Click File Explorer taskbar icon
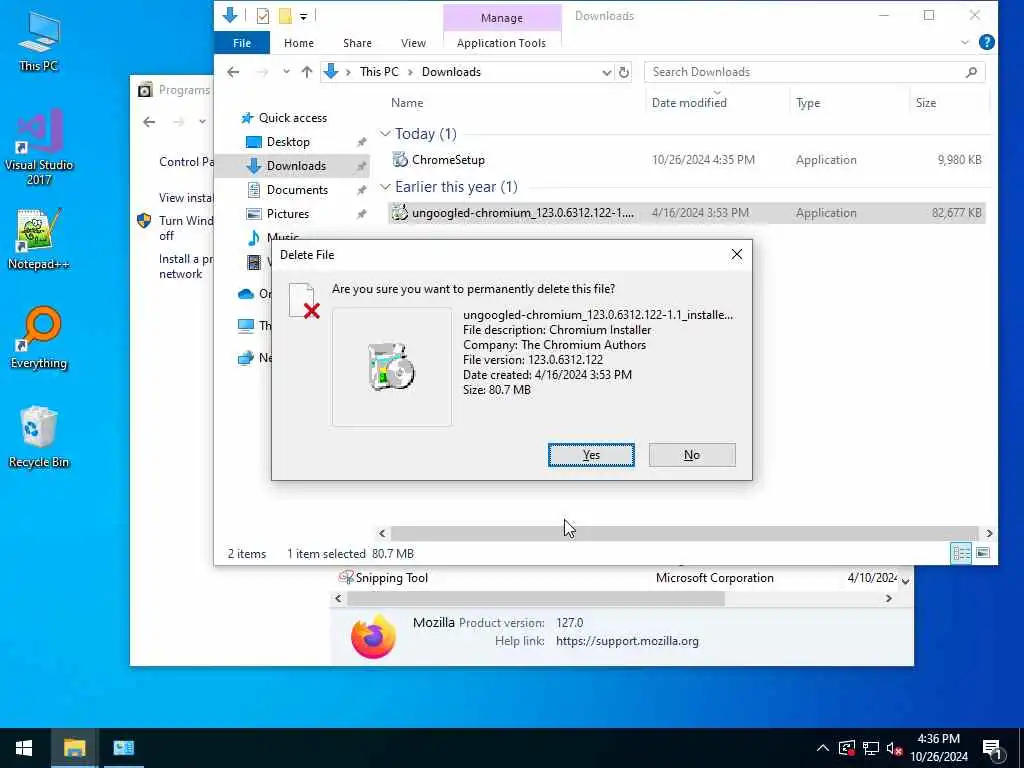Viewport: 1024px width, 768px height. coord(74,748)
